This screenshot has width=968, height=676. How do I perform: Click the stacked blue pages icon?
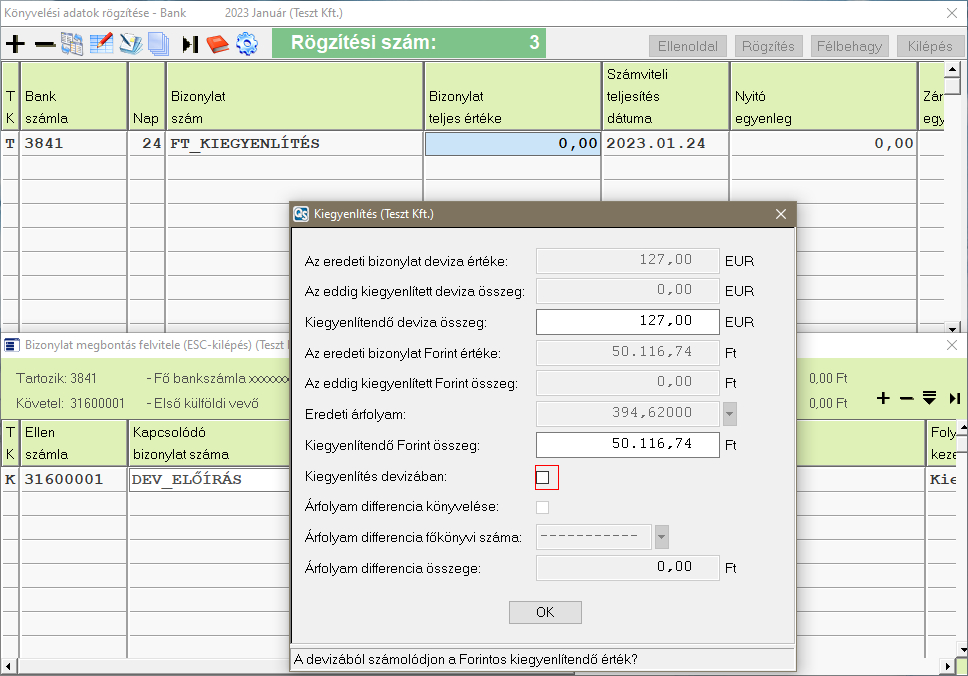tap(158, 44)
